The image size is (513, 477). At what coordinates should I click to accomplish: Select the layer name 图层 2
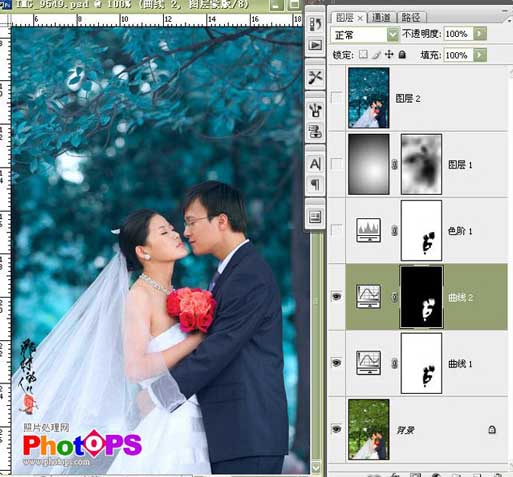click(x=408, y=98)
